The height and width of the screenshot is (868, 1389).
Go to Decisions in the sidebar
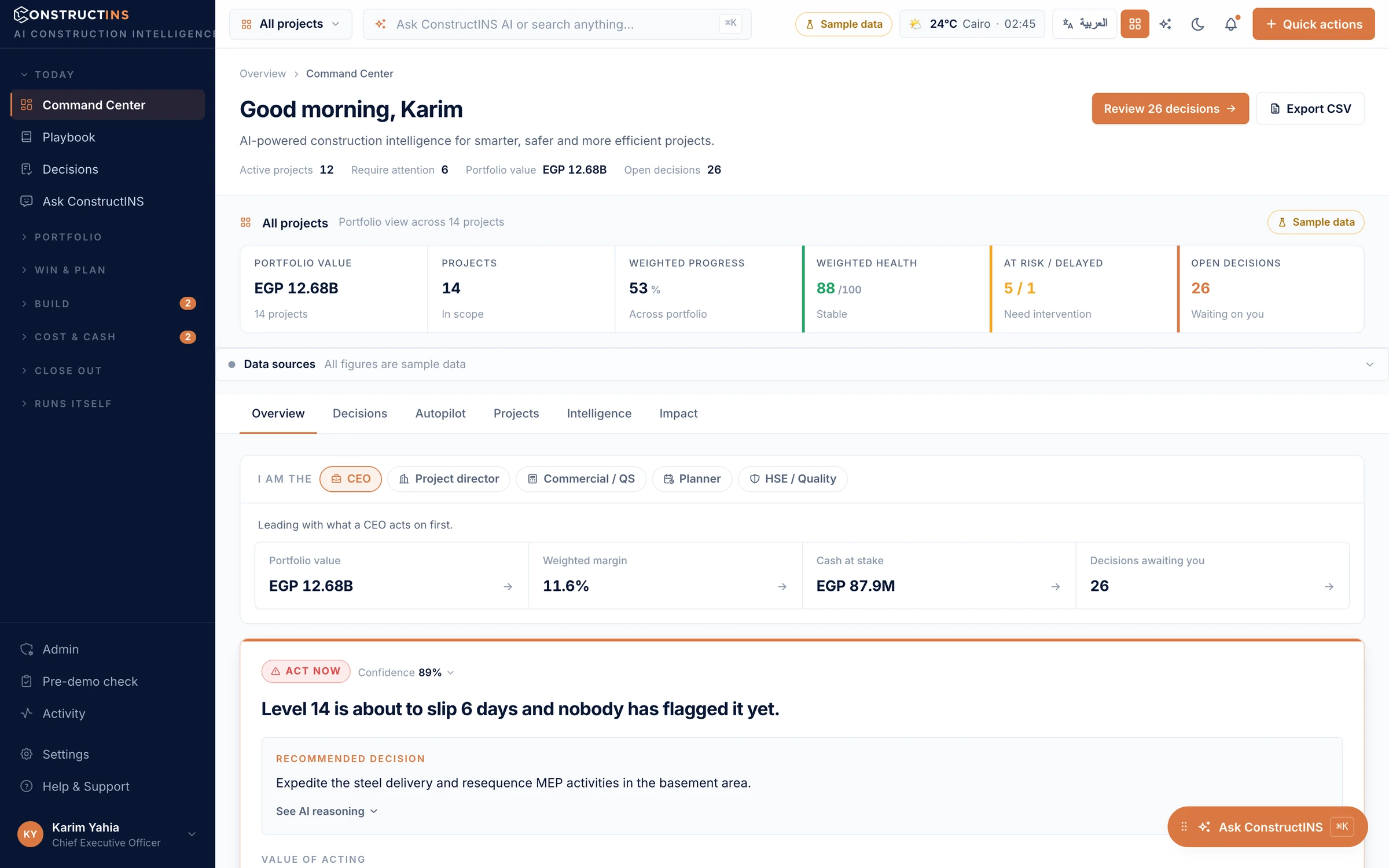[108, 169]
